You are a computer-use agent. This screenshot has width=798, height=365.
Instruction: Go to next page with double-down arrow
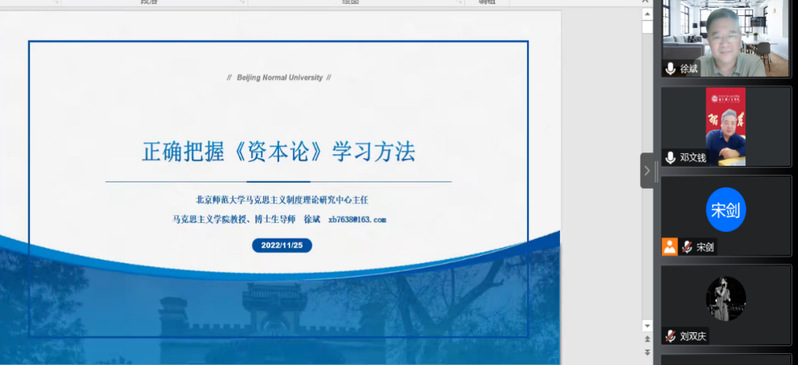[647, 352]
